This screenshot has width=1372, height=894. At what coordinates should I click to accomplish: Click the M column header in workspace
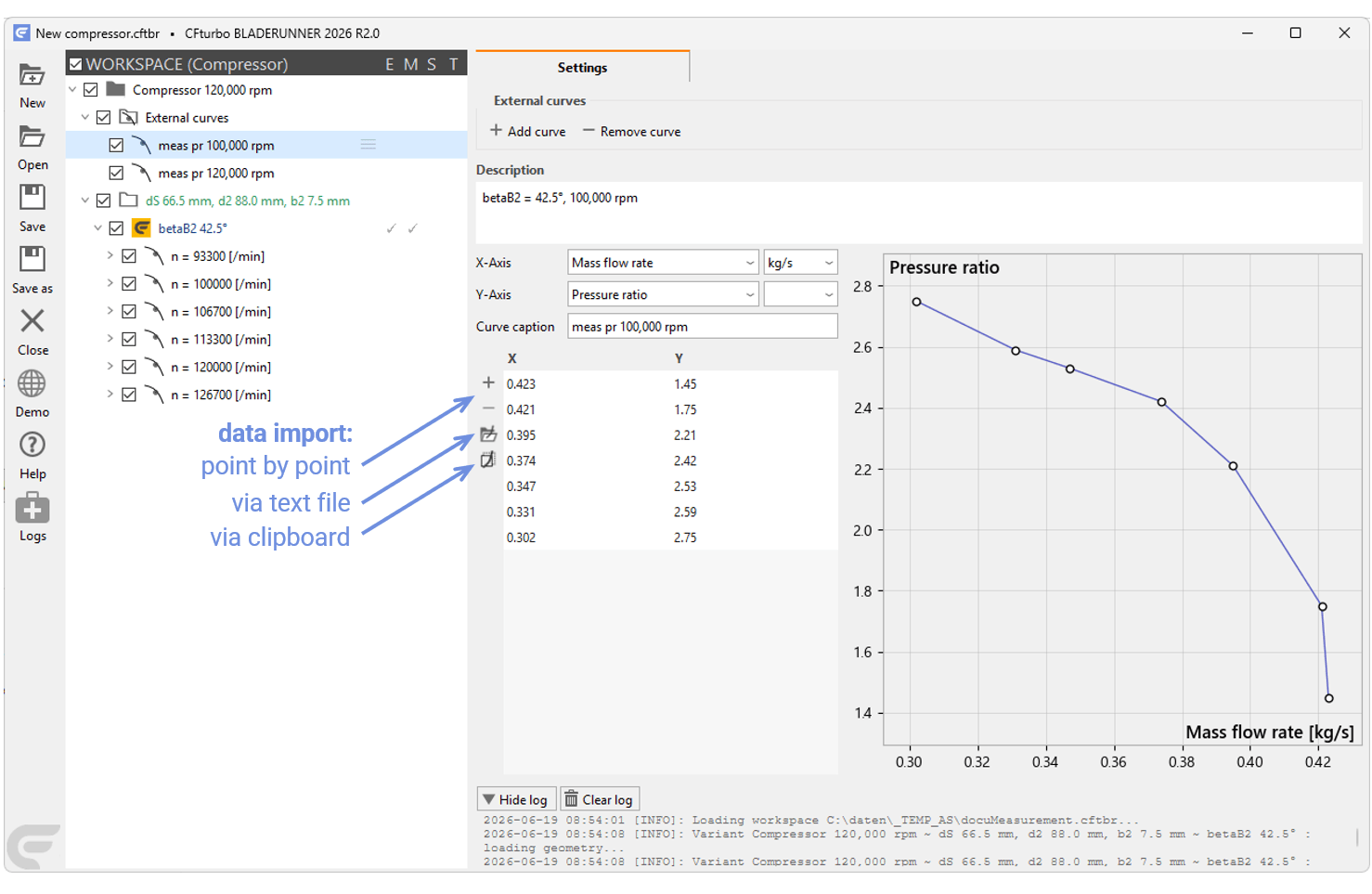tap(410, 64)
